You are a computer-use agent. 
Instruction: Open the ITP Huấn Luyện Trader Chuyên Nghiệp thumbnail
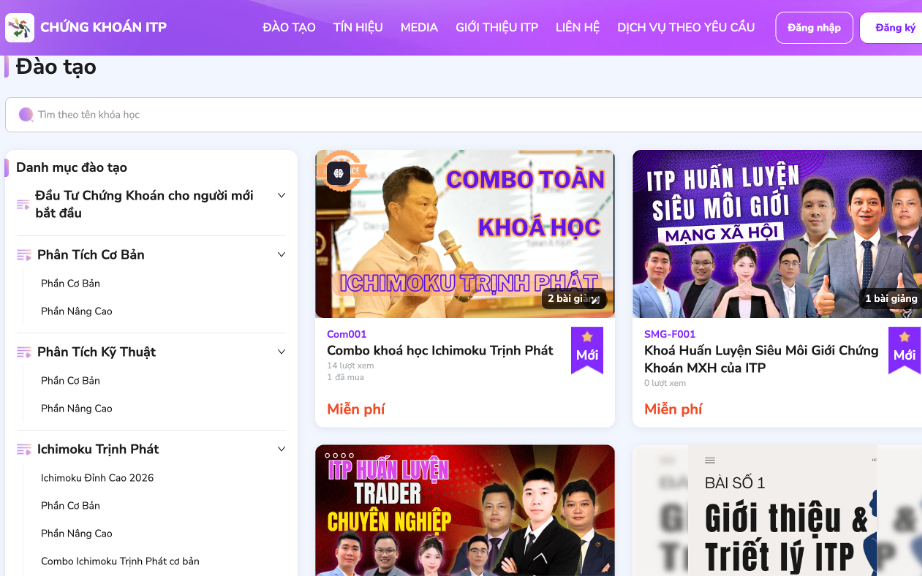click(x=465, y=510)
